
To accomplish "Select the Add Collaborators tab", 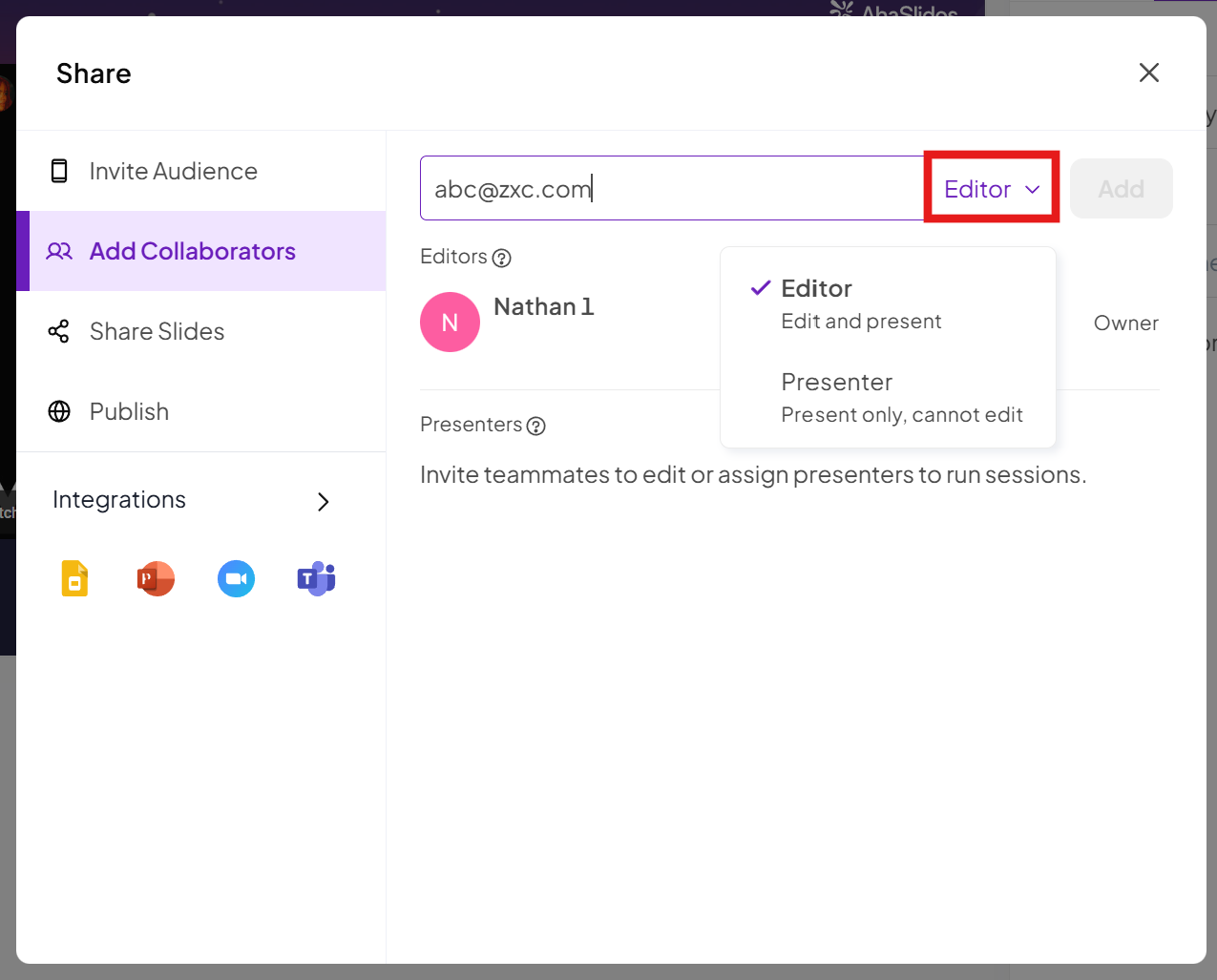I will point(192,252).
